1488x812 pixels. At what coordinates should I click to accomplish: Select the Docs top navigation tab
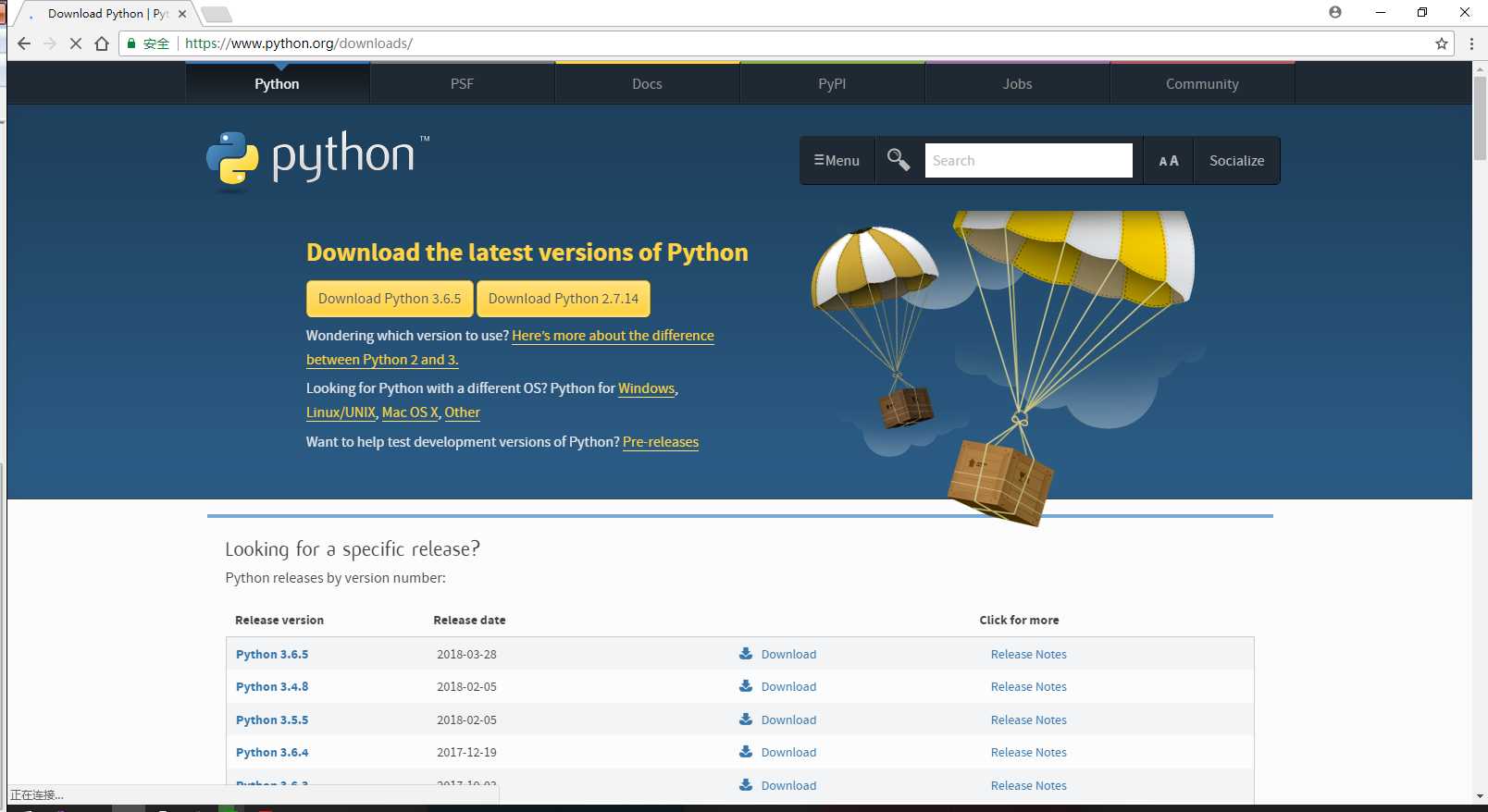[x=648, y=84]
